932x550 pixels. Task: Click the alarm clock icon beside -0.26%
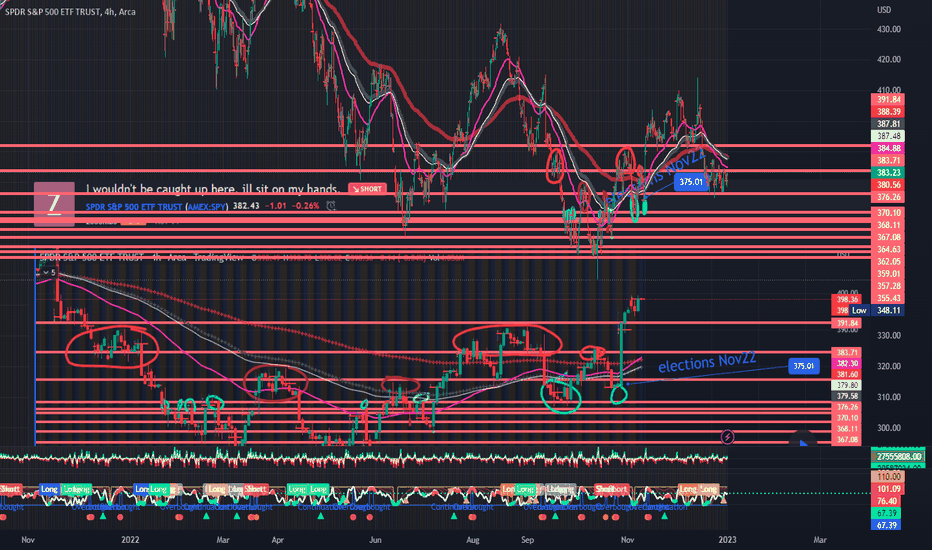[x=331, y=206]
